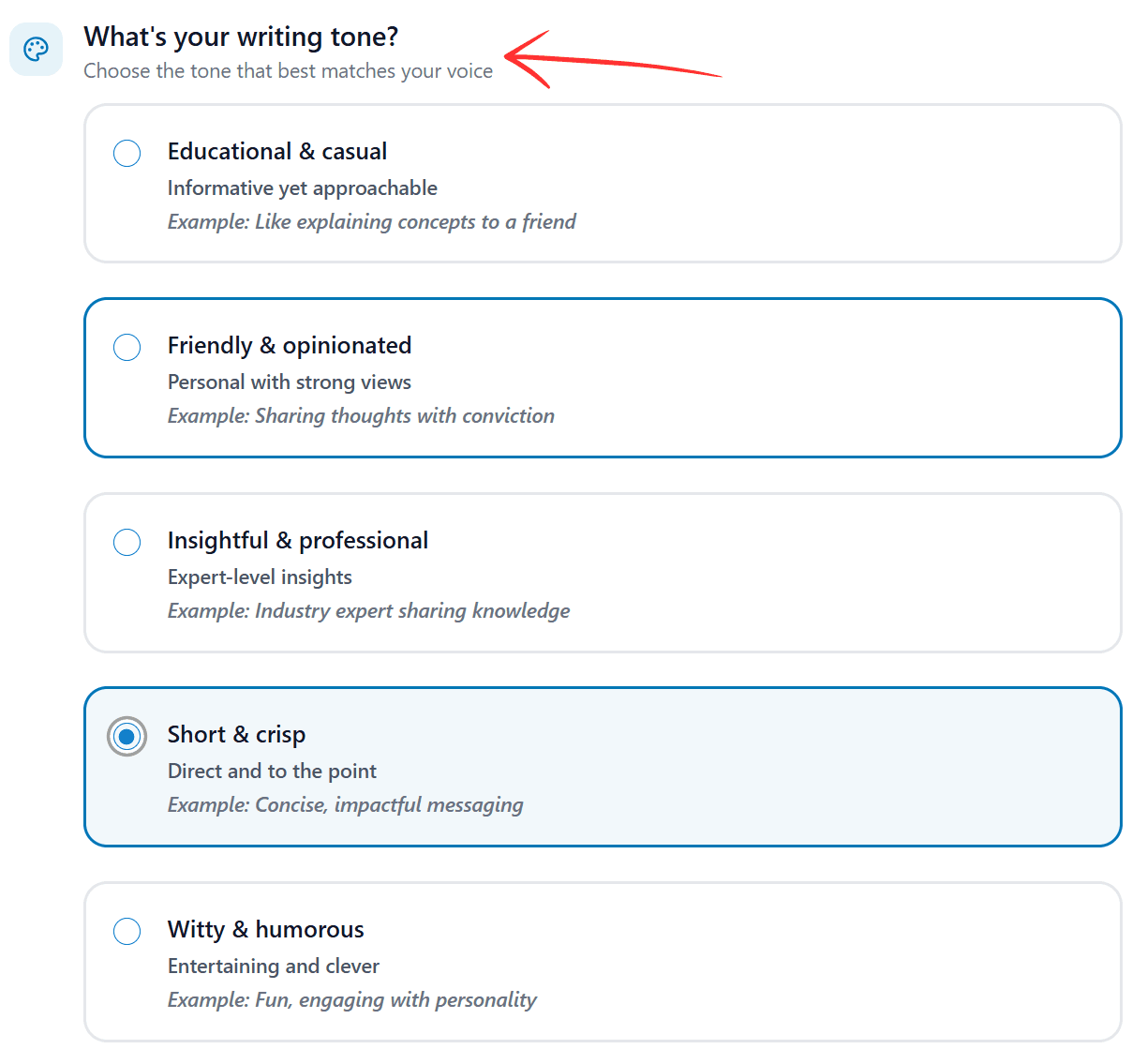Click the Friendly & opinionated option card
The height and width of the screenshot is (1064, 1147).
pyautogui.click(x=603, y=378)
